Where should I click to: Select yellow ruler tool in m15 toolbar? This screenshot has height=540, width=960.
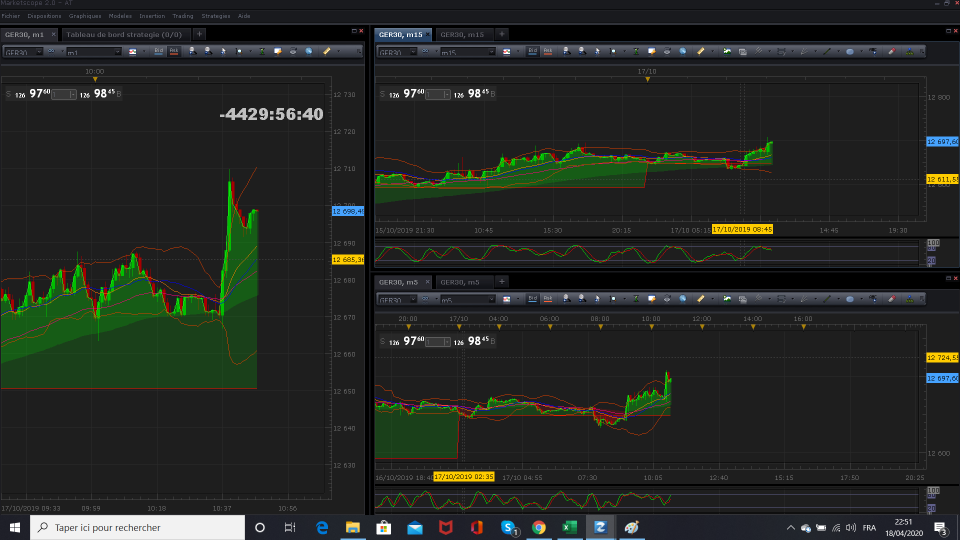click(701, 51)
